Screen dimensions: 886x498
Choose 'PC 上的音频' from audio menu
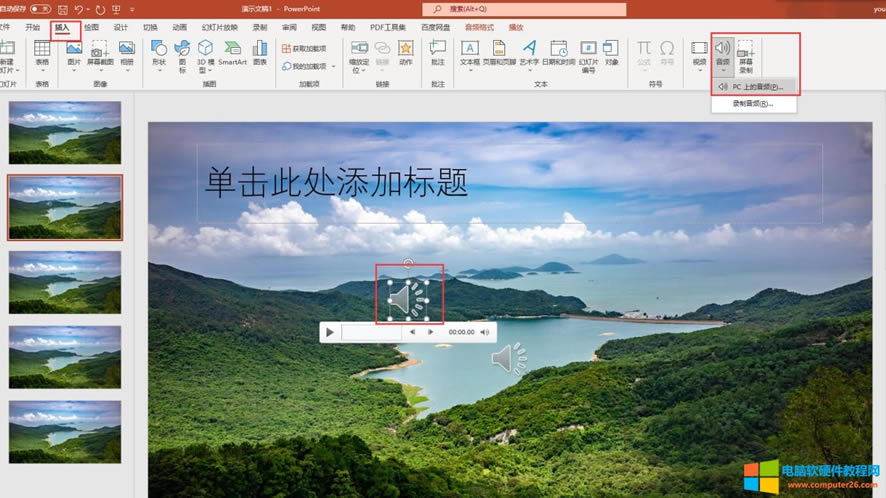[x=757, y=87]
